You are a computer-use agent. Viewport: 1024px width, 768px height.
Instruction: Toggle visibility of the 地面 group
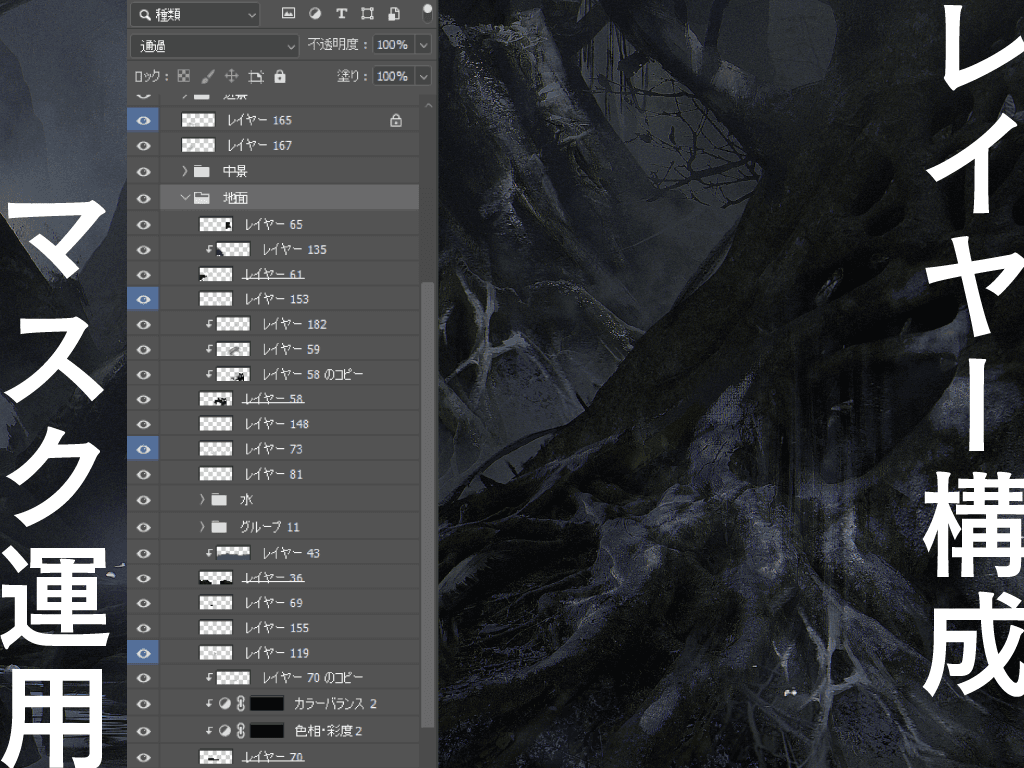pyautogui.click(x=143, y=198)
